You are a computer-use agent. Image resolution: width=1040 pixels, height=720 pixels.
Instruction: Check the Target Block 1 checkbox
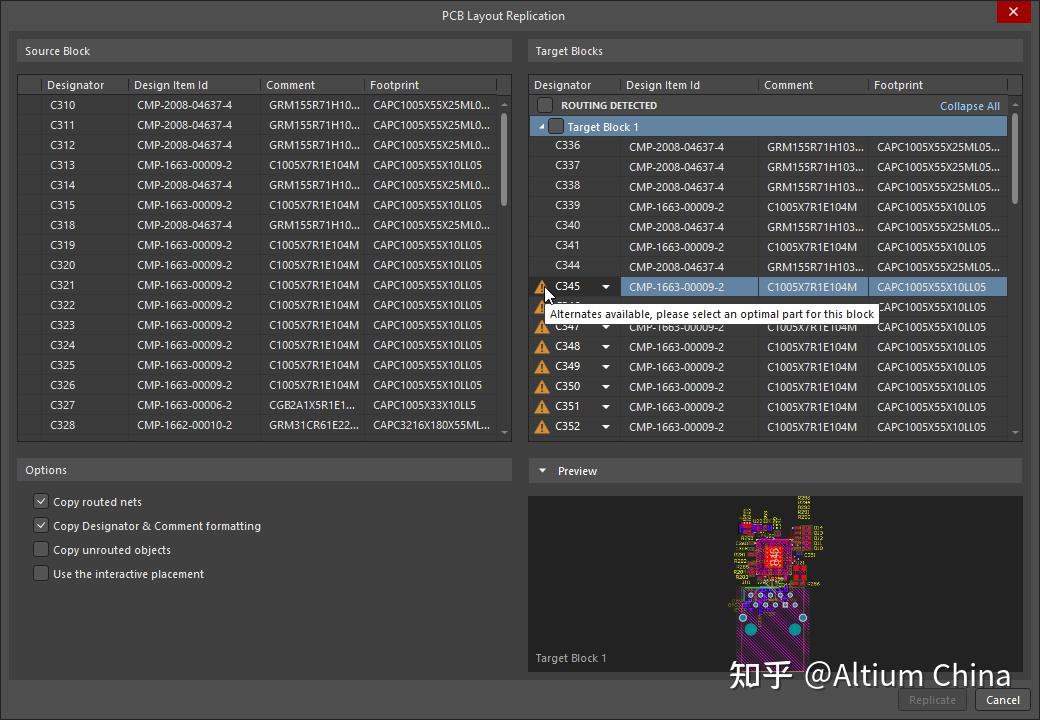click(556, 126)
